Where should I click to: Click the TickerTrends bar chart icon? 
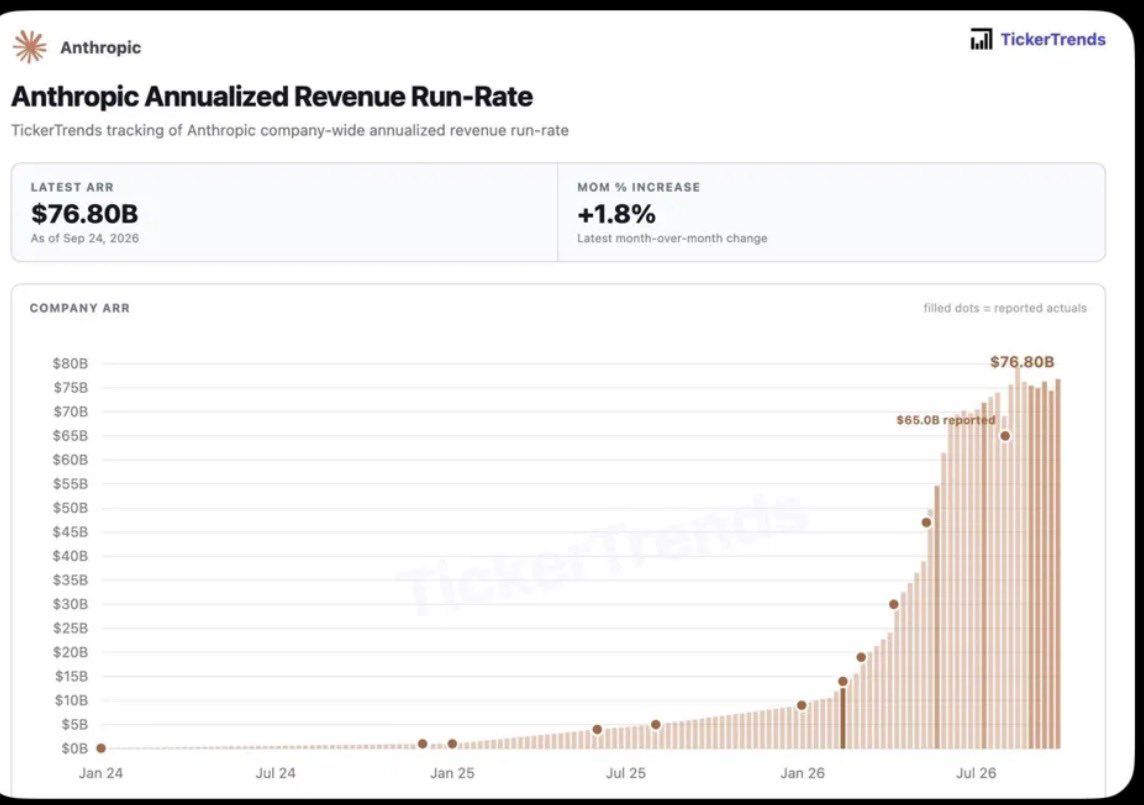tap(981, 39)
